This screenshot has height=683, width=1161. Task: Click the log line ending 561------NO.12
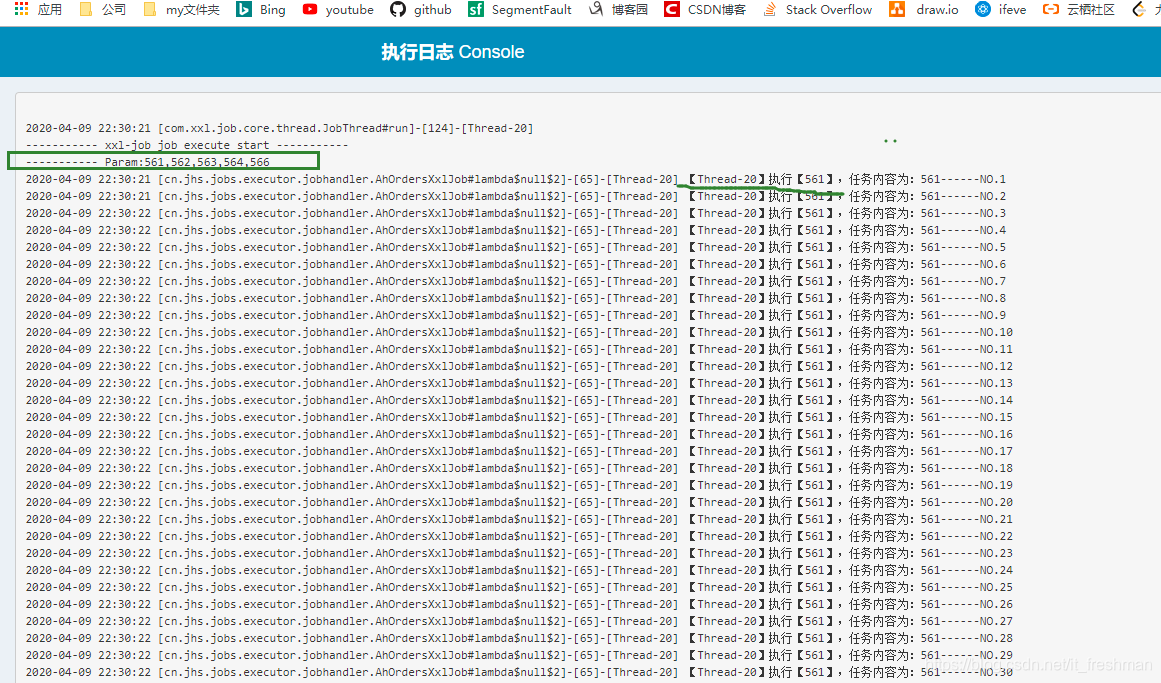click(x=519, y=367)
